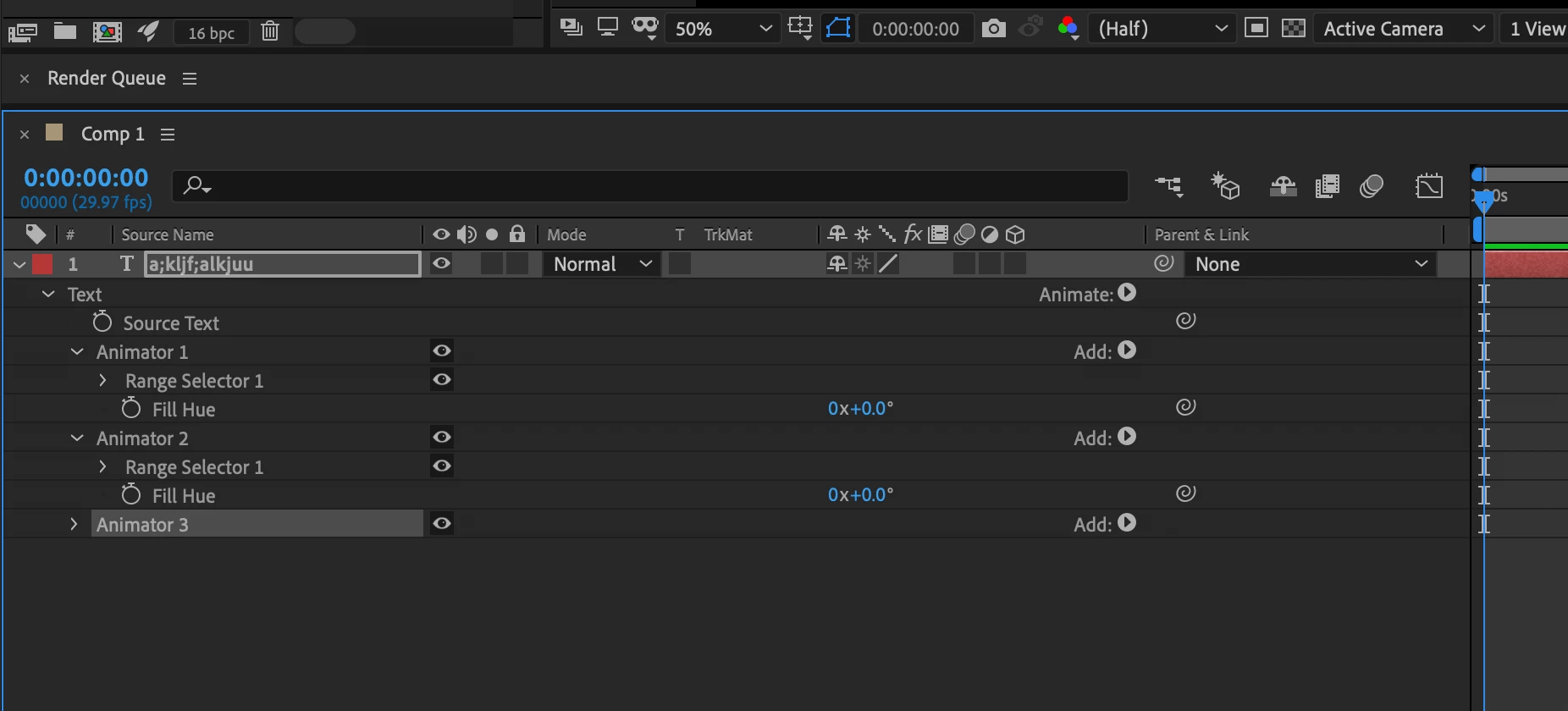1568x711 pixels.
Task: Open the Active Camera view dropdown
Action: point(1403,29)
